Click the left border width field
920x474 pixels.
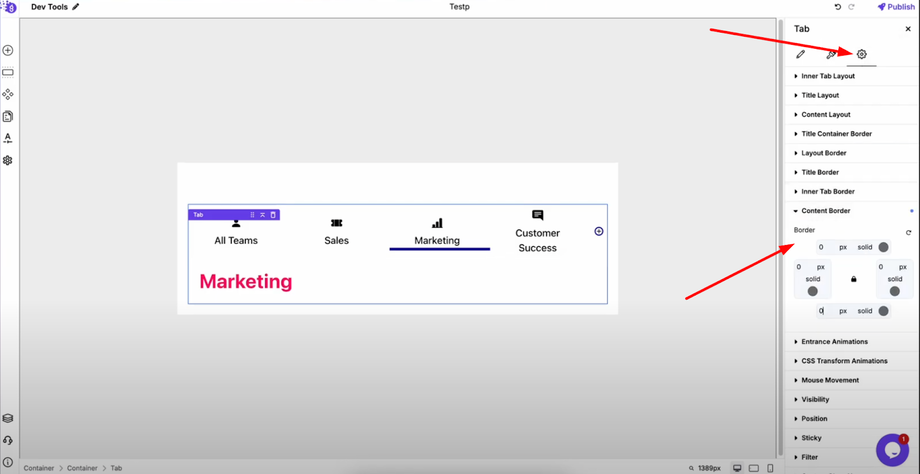pyautogui.click(x=802, y=267)
